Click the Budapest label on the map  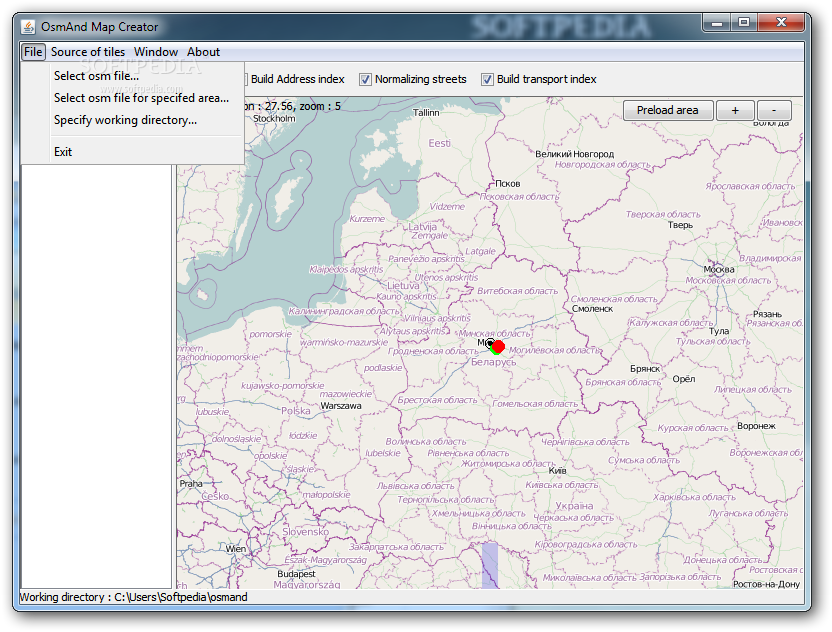296,574
